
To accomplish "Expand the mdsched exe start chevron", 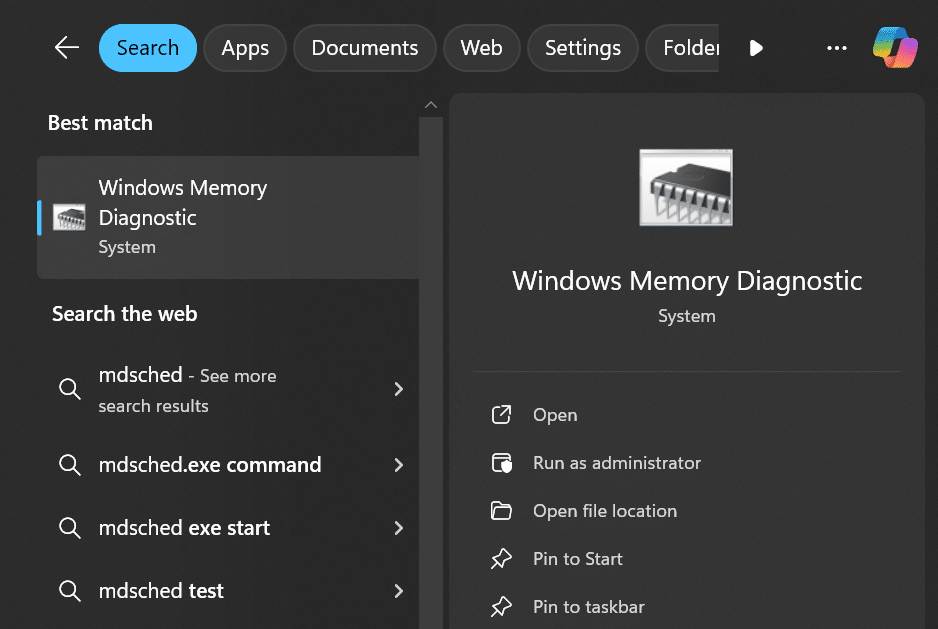I will click(x=398, y=528).
